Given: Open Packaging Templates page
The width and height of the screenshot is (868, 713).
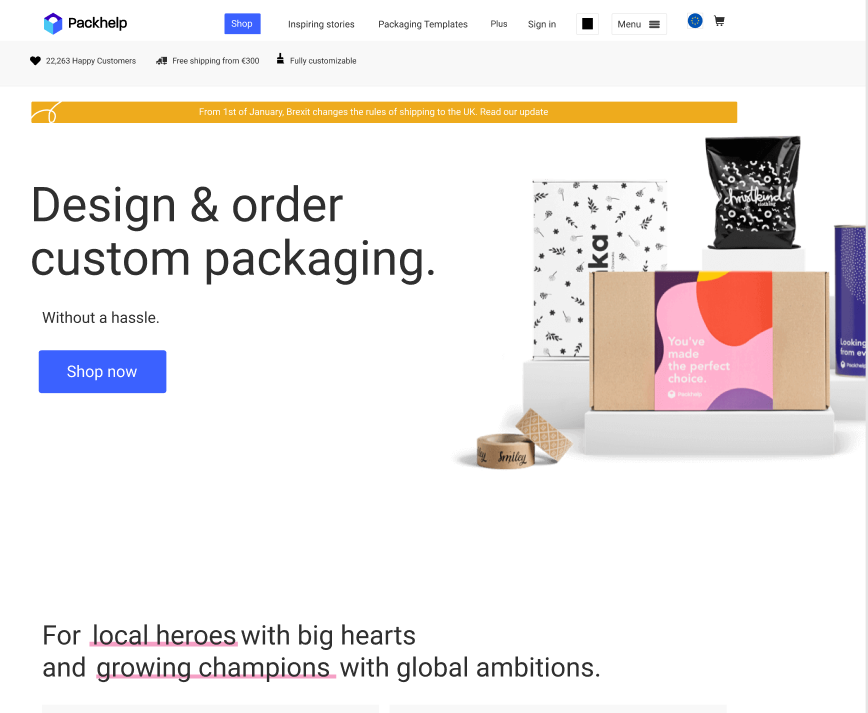Looking at the screenshot, I should coord(423,24).
